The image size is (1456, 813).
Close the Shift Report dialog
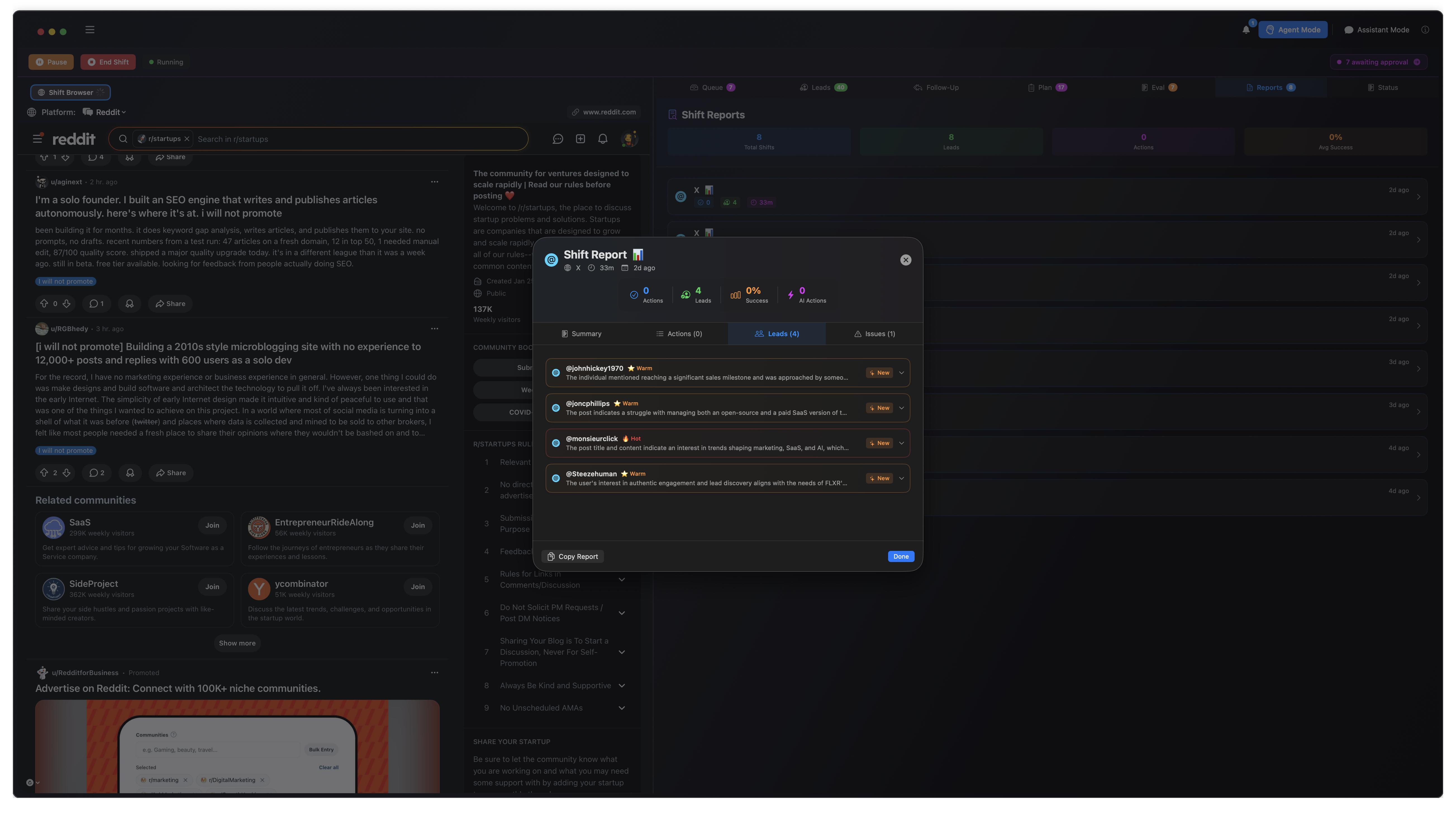[x=905, y=260]
